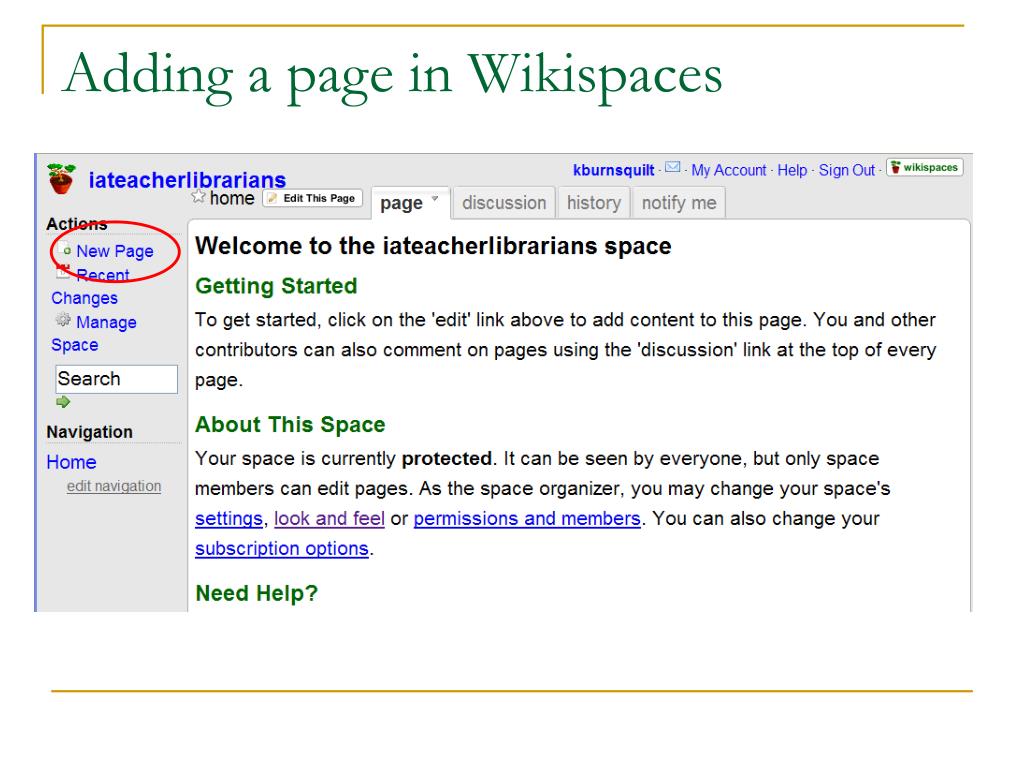Go to Home in Navigation
The image size is (1024, 768).
[71, 462]
